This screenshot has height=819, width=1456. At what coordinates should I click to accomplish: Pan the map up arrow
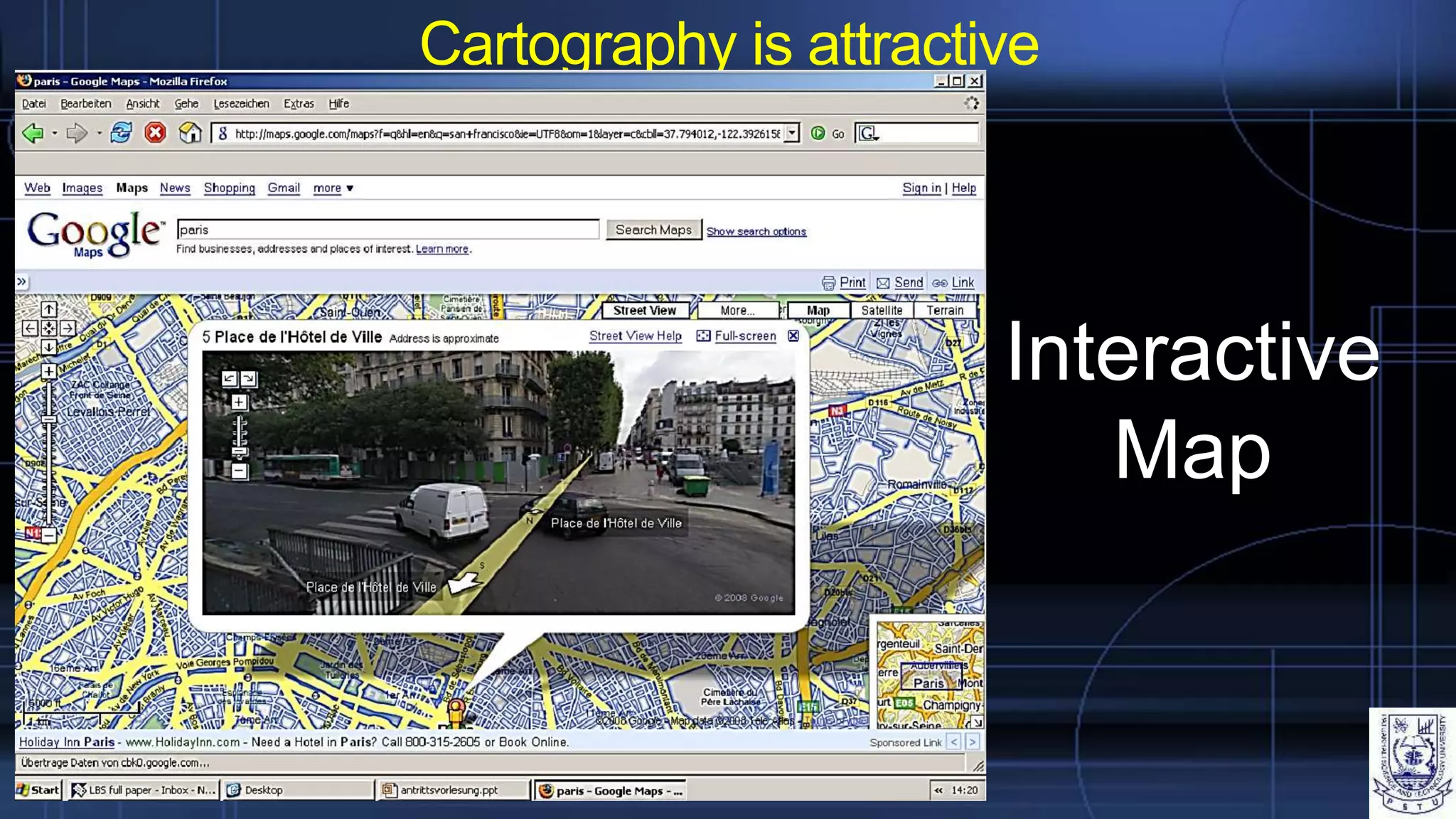tap(48, 309)
